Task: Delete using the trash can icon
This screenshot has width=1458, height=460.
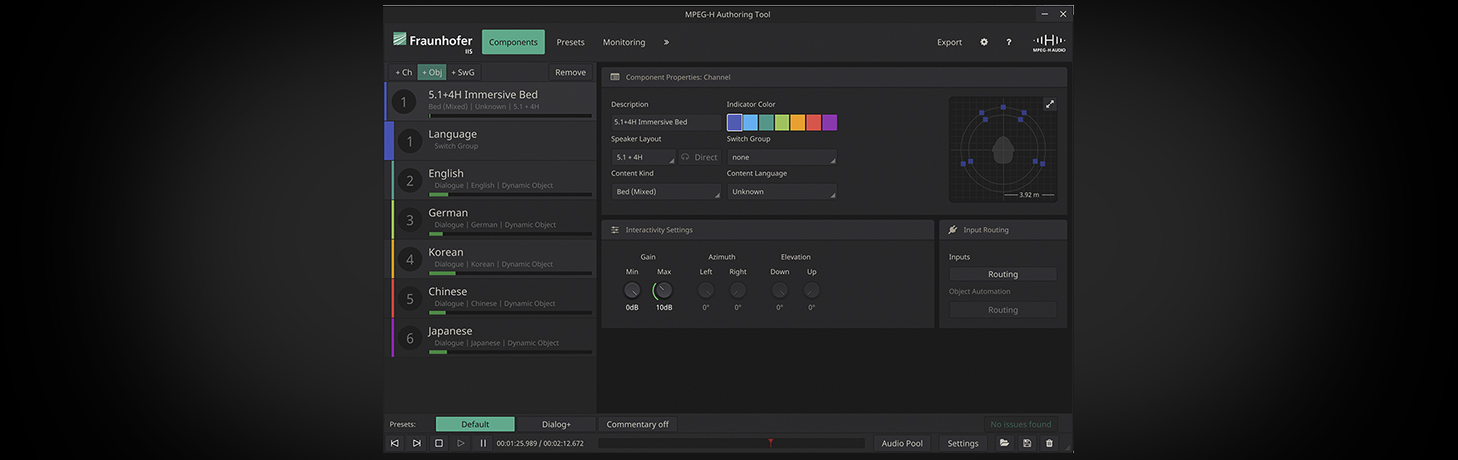Action: coord(1049,443)
